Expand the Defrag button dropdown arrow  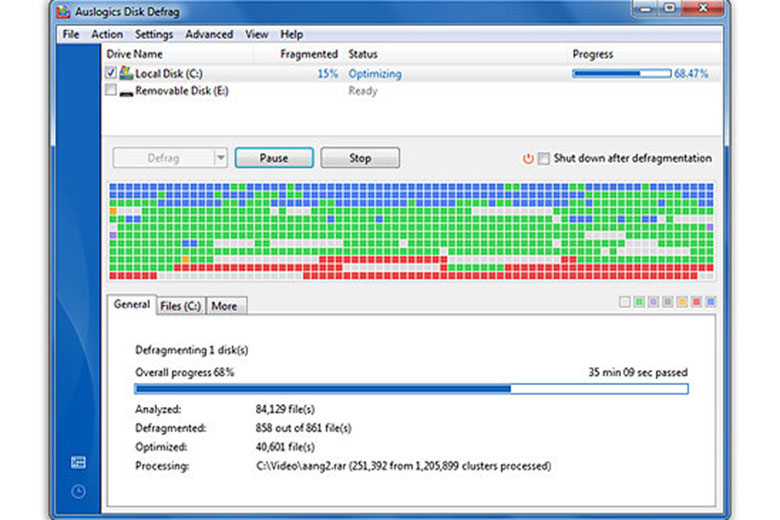(x=220, y=158)
